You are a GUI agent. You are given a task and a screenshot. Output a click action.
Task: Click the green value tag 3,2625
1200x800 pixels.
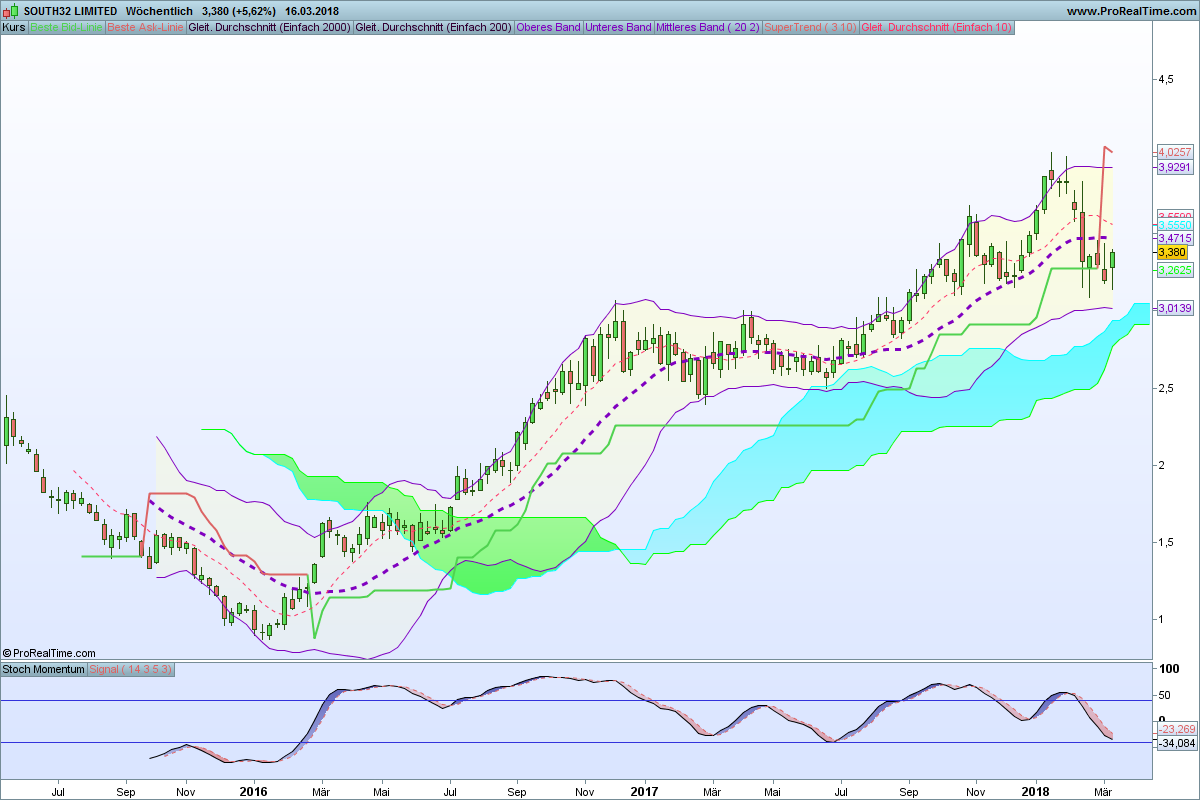point(1174,270)
